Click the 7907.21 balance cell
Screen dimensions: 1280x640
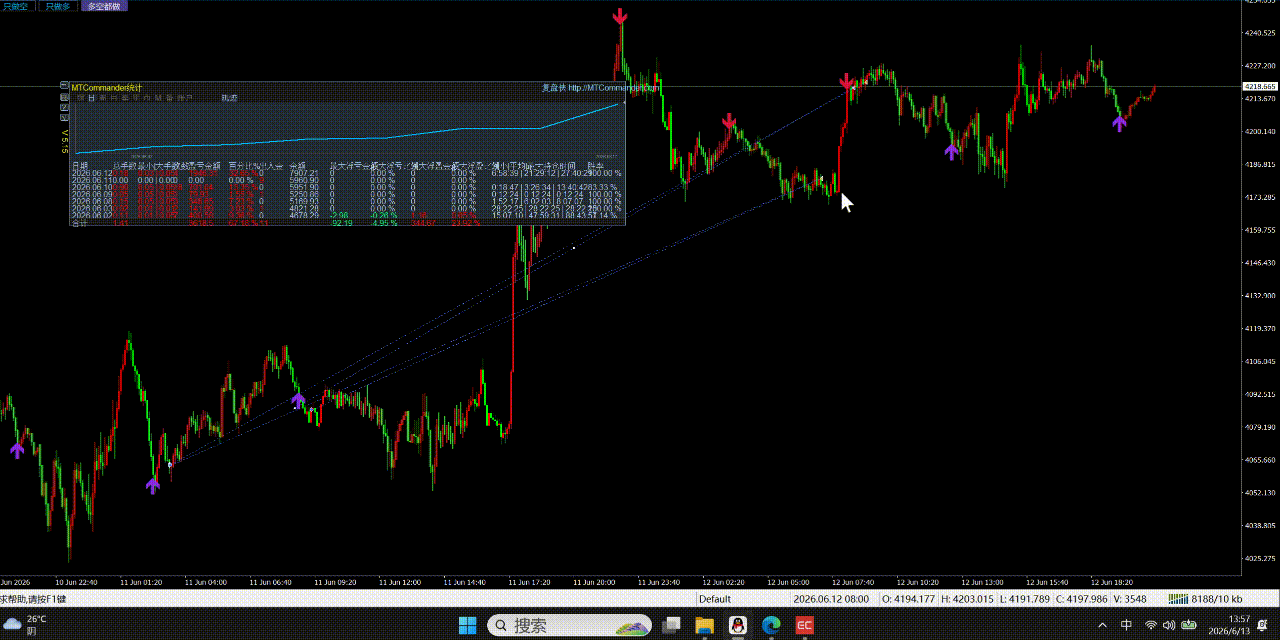pos(303,173)
